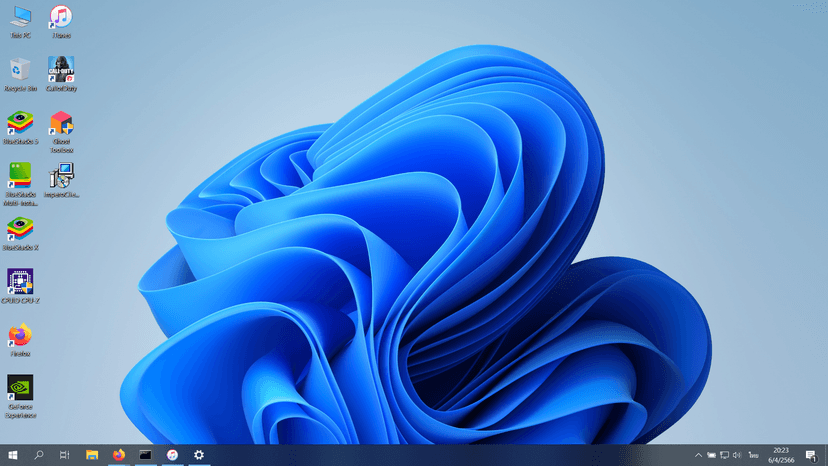Launch BlueStacks 5 from desktop
This screenshot has height=466, width=828.
(20, 124)
